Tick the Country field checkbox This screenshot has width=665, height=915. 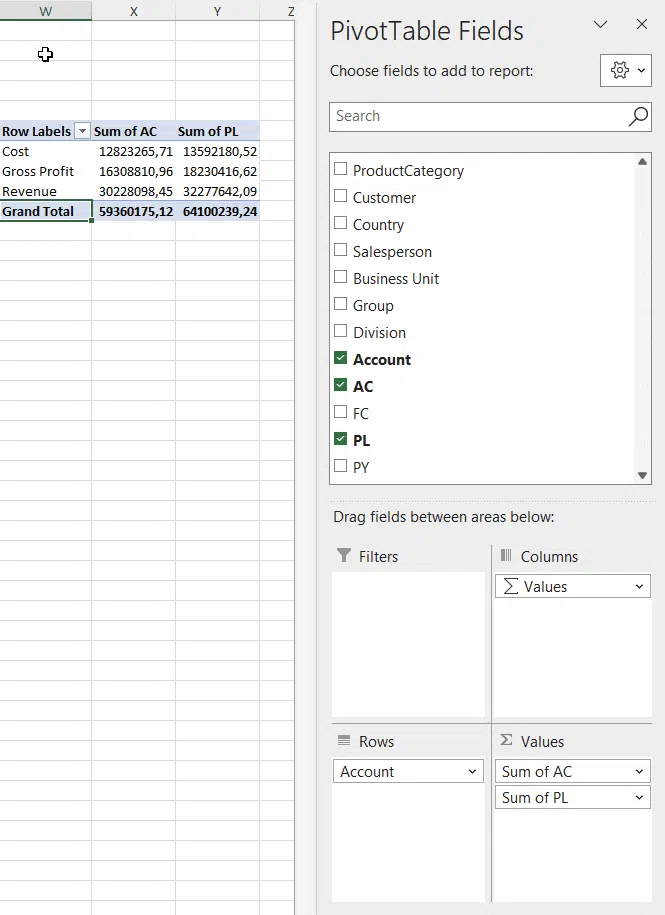(341, 224)
